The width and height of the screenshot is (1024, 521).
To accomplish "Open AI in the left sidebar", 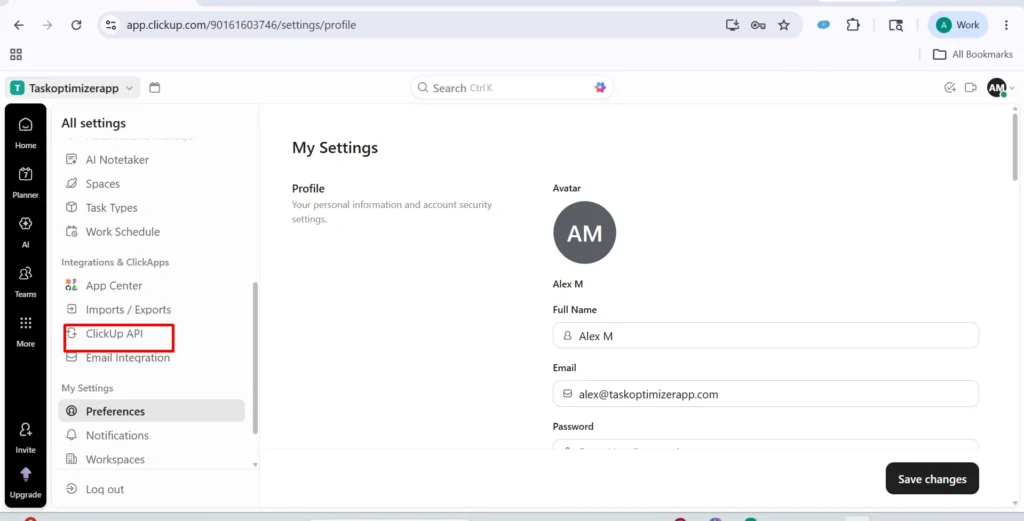I will 25,232.
